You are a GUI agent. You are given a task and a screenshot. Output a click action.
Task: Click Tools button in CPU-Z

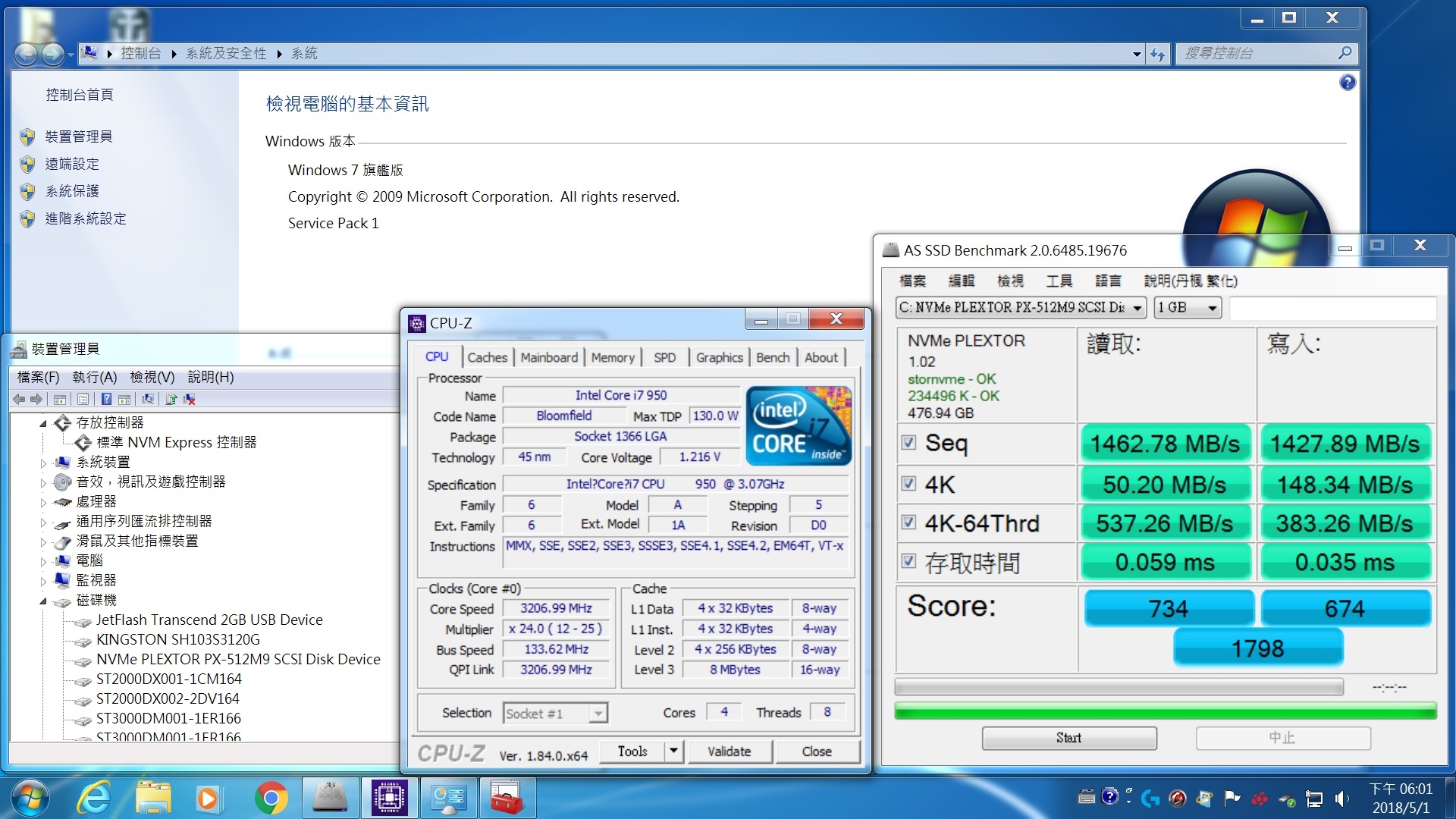[632, 752]
